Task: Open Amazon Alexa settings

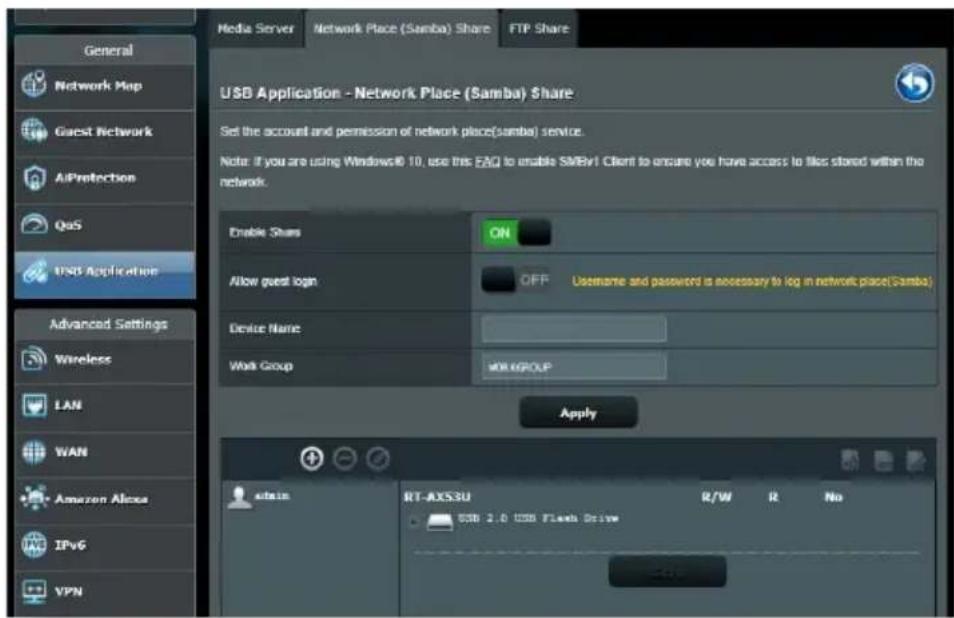Action: [x=105, y=499]
